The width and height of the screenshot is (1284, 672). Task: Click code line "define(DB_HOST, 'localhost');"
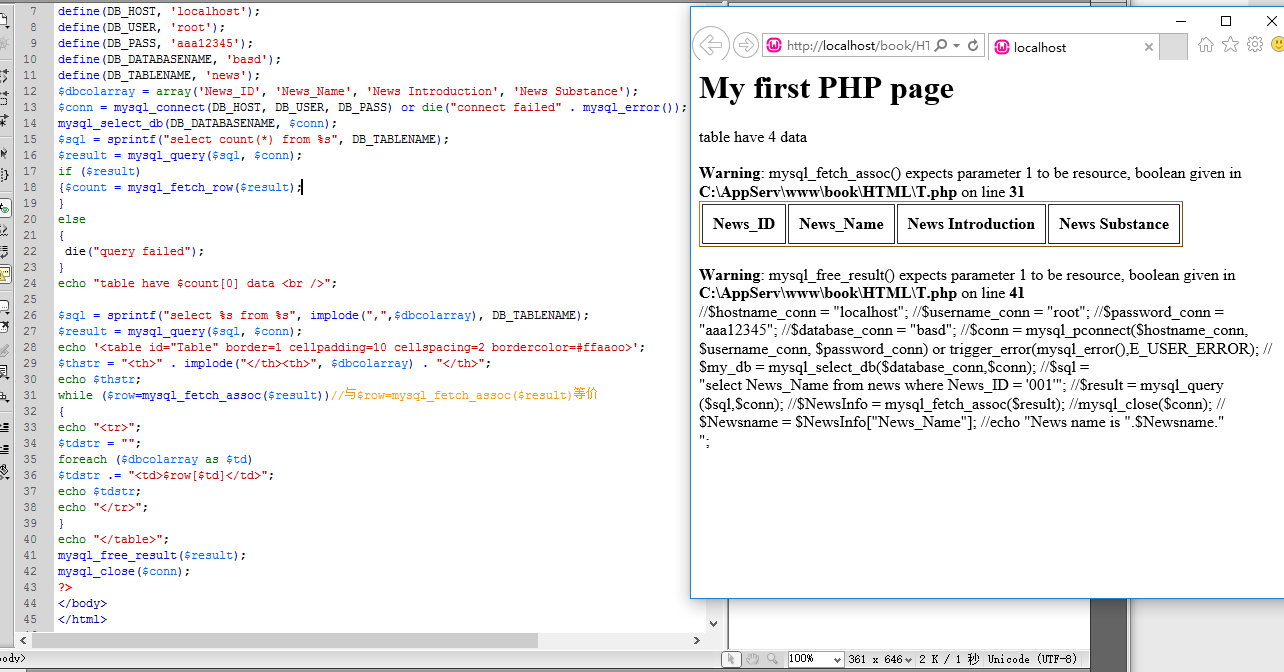click(159, 11)
